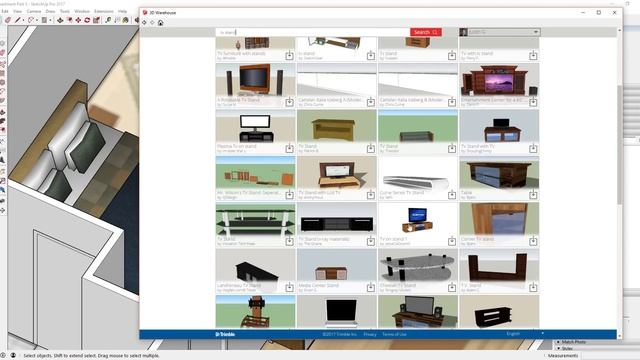Click the 3D Warehouse search input field

click(313, 32)
